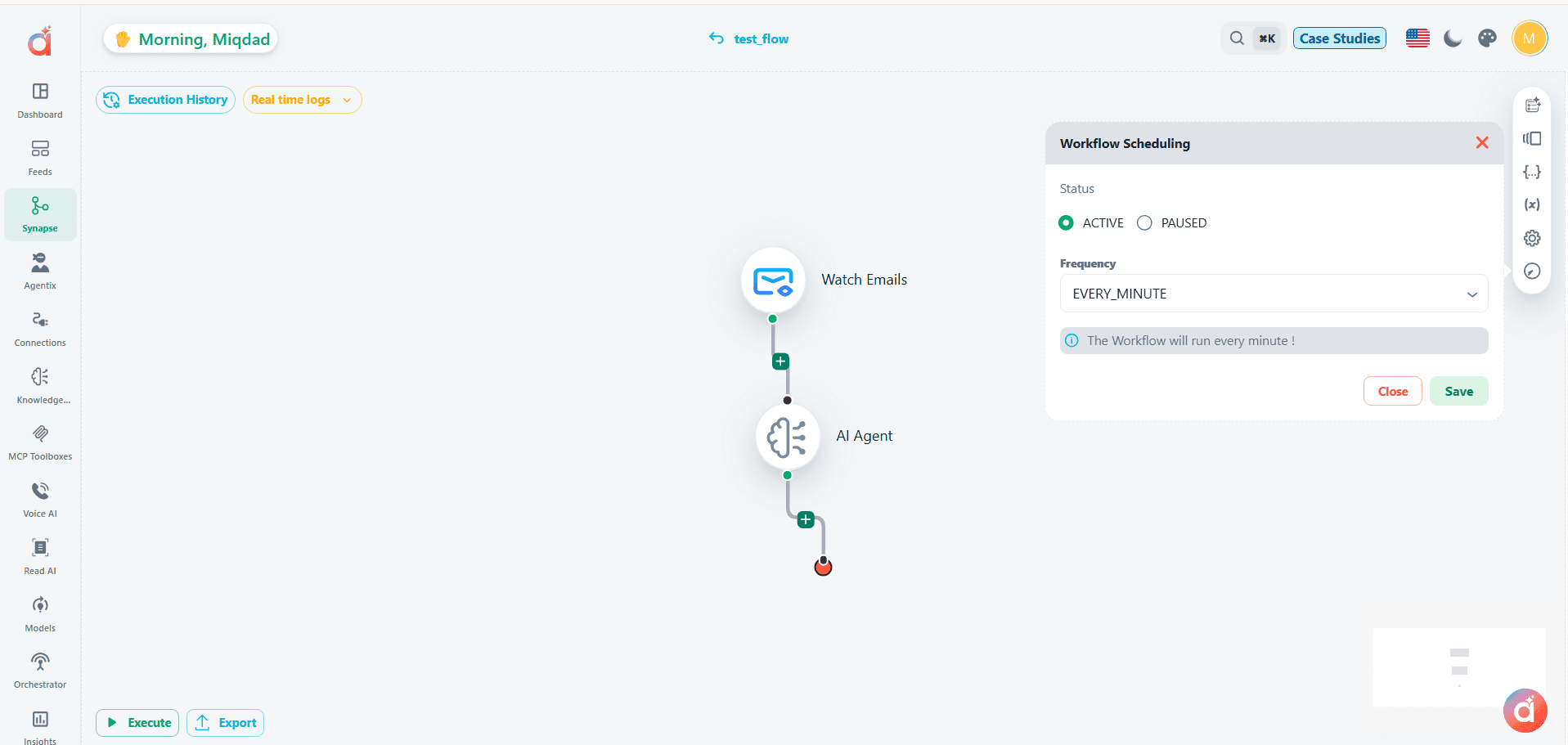Open the Frequency EVERY_MINUTE dropdown
The image size is (1568, 745).
pos(1274,294)
